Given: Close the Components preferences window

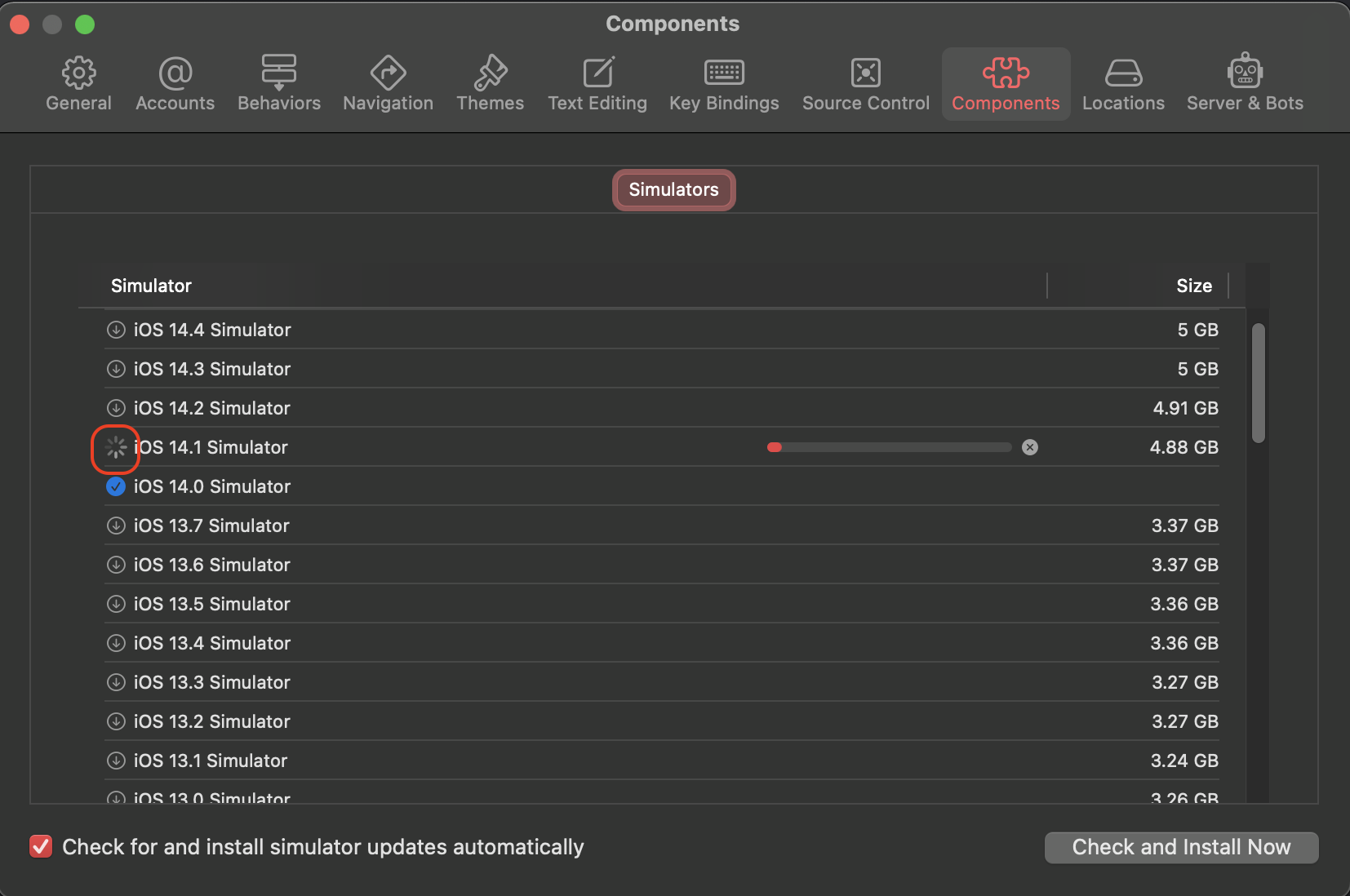Looking at the screenshot, I should point(20,24).
